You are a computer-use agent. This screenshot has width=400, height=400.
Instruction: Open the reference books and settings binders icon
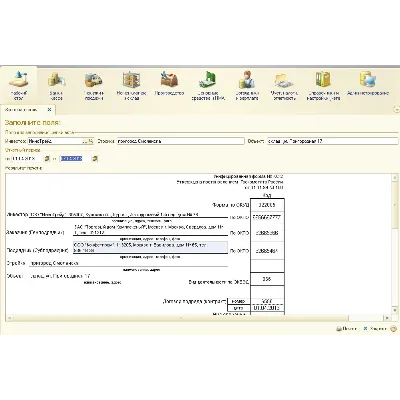coord(323,85)
